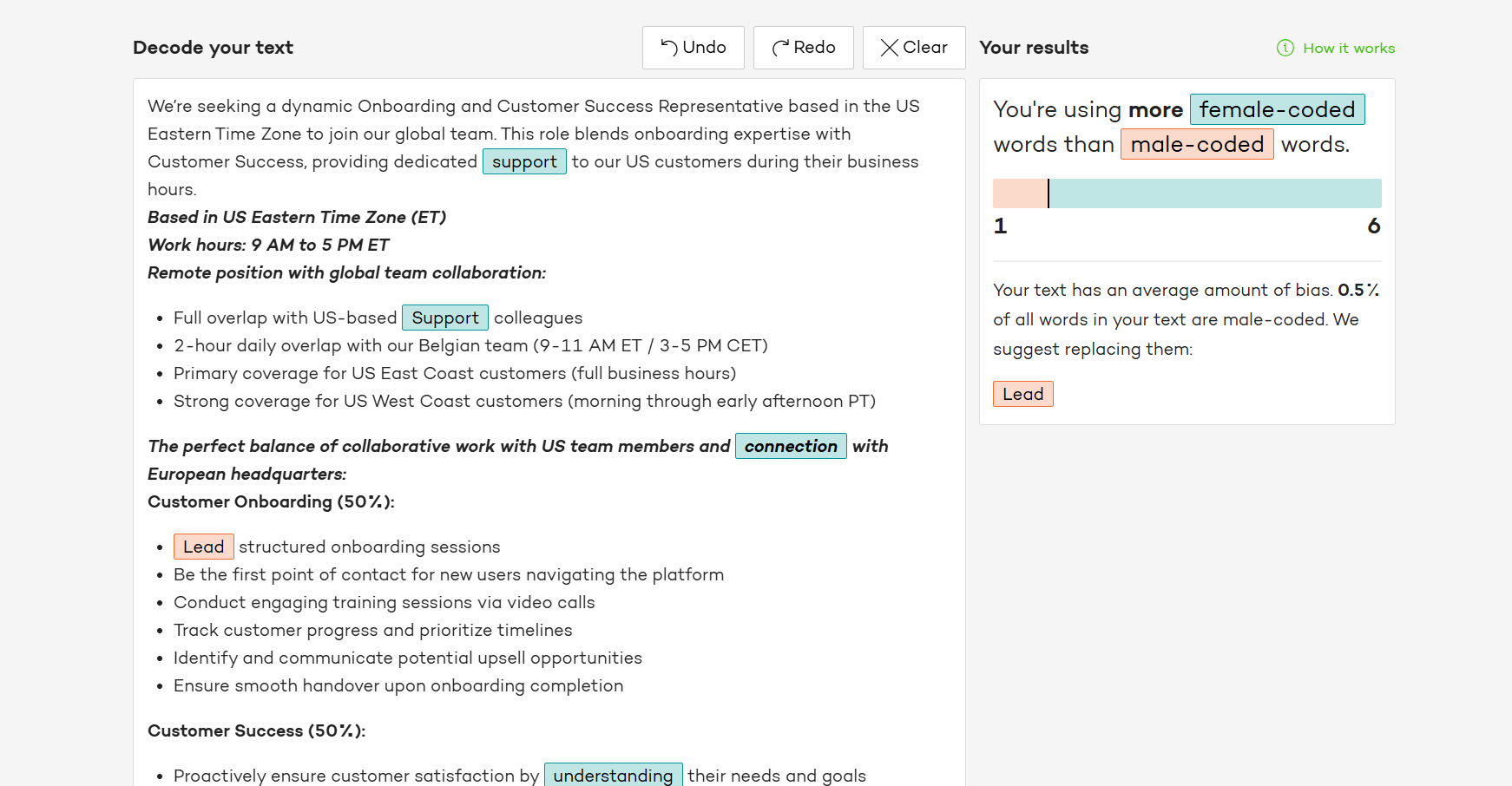Click the 'Lead' highlight in the onboarding bullet
This screenshot has width=1512, height=786.
pyautogui.click(x=203, y=547)
